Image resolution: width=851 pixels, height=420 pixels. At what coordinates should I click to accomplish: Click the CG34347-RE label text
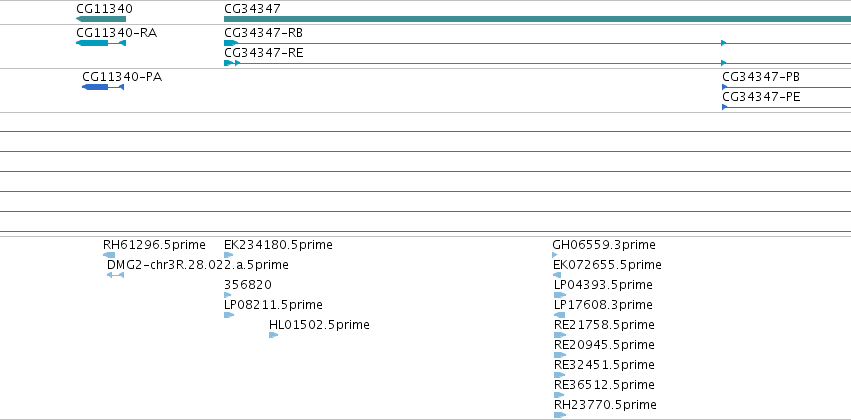[x=264, y=53]
